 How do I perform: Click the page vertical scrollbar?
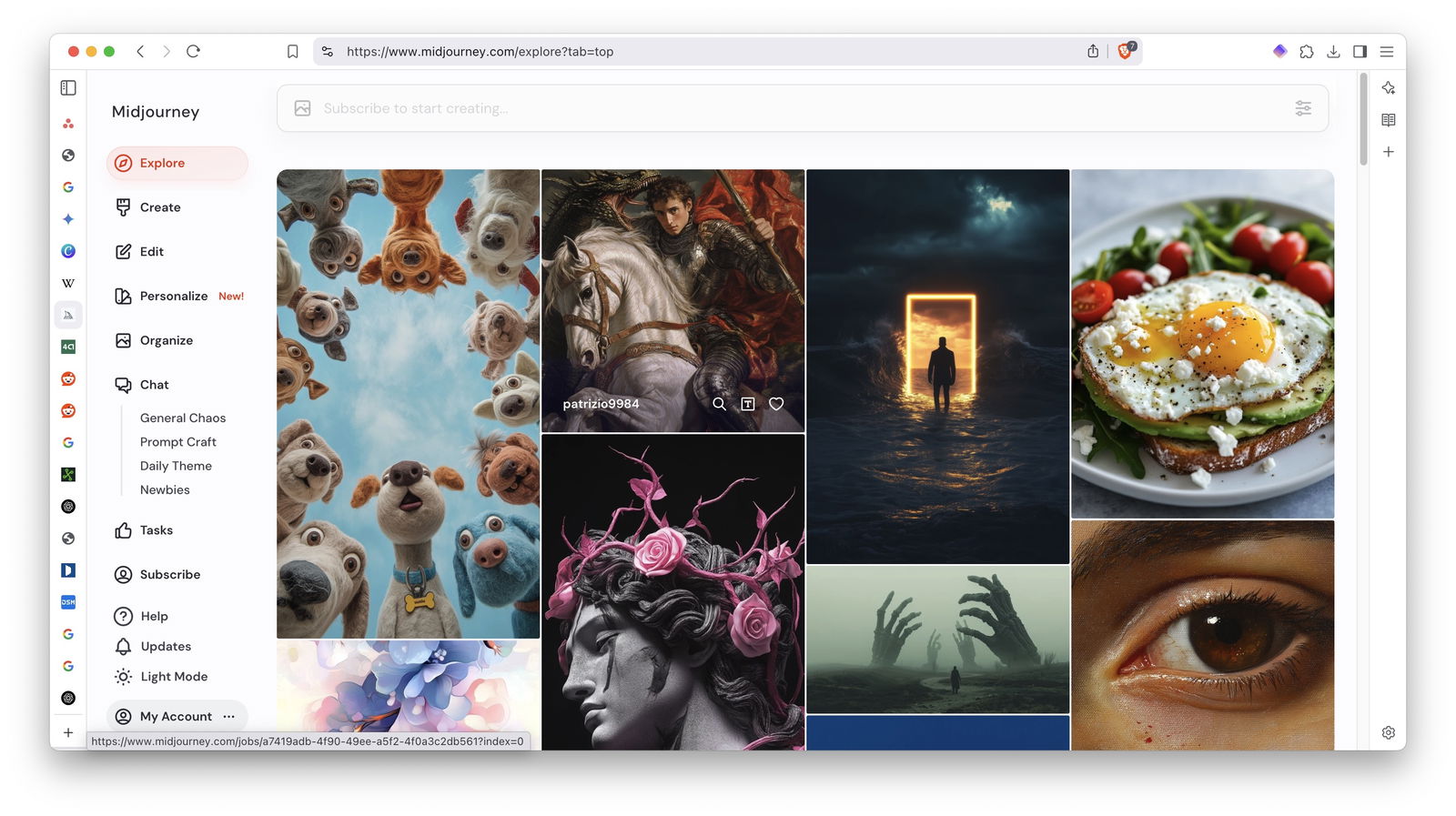1363,118
